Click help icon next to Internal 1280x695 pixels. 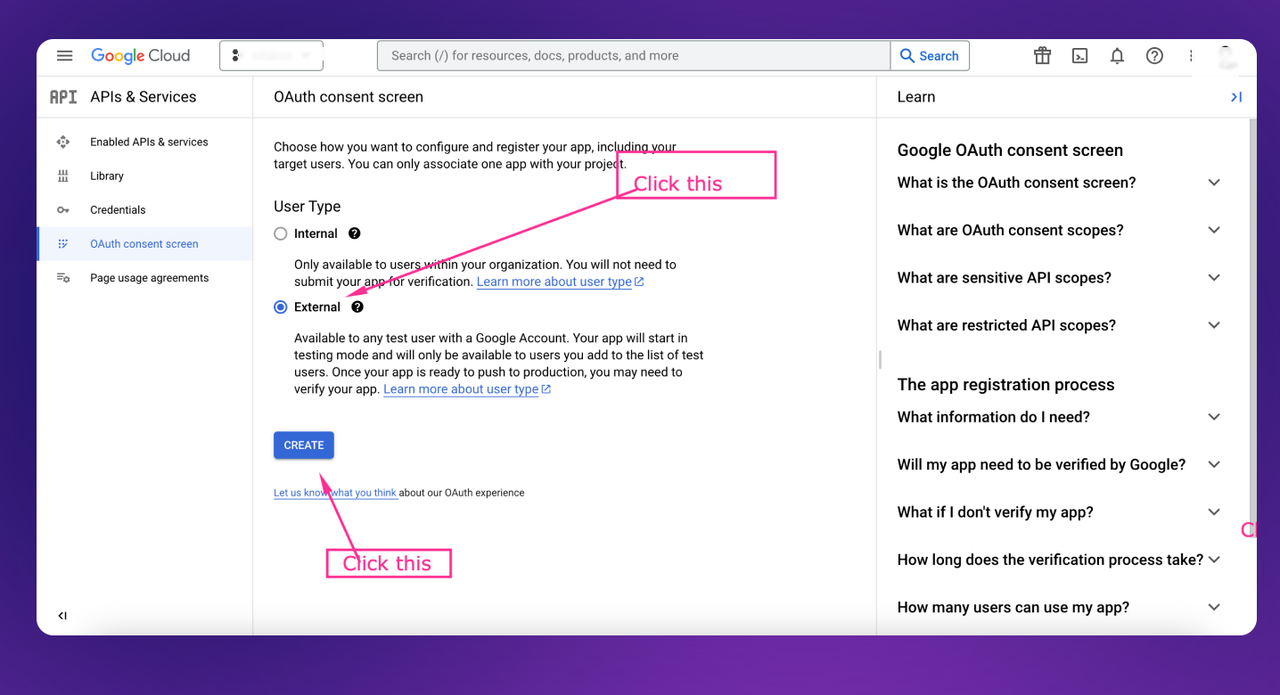point(354,233)
